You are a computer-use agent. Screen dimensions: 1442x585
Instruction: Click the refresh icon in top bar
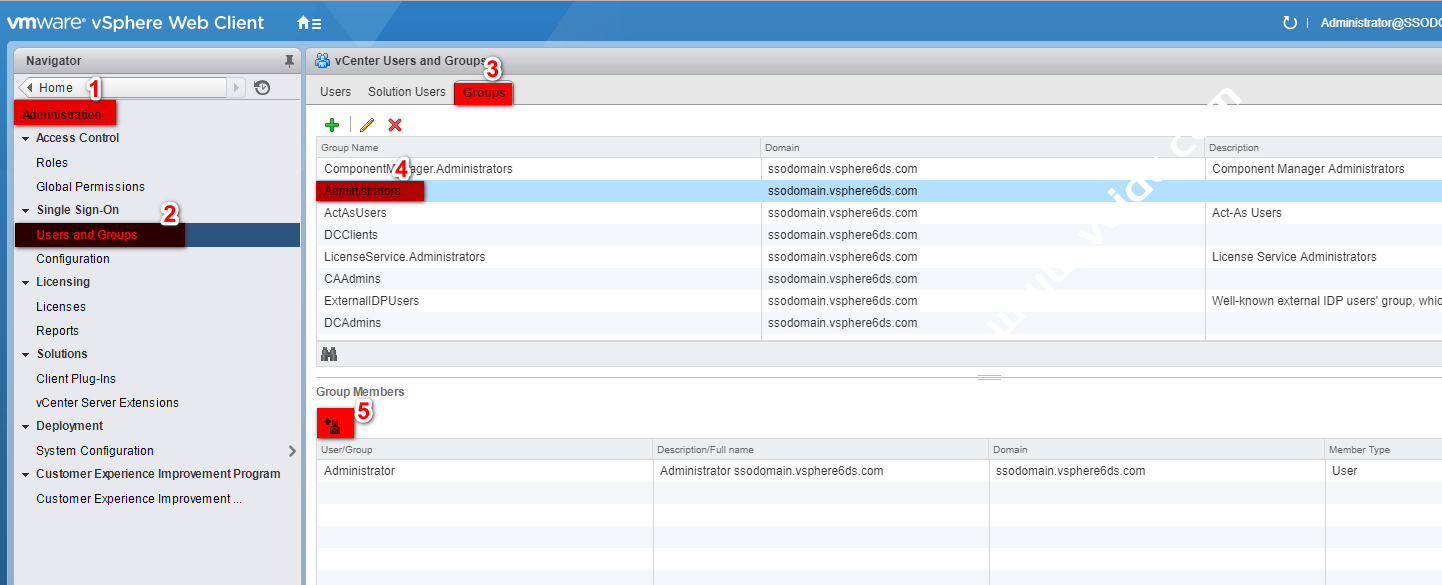click(x=1289, y=23)
